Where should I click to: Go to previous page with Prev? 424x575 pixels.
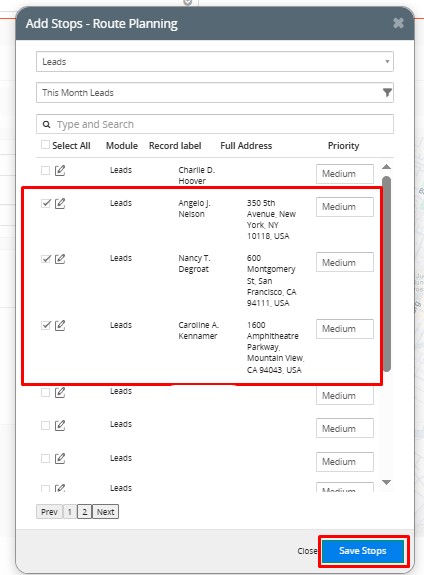pyautogui.click(x=49, y=512)
